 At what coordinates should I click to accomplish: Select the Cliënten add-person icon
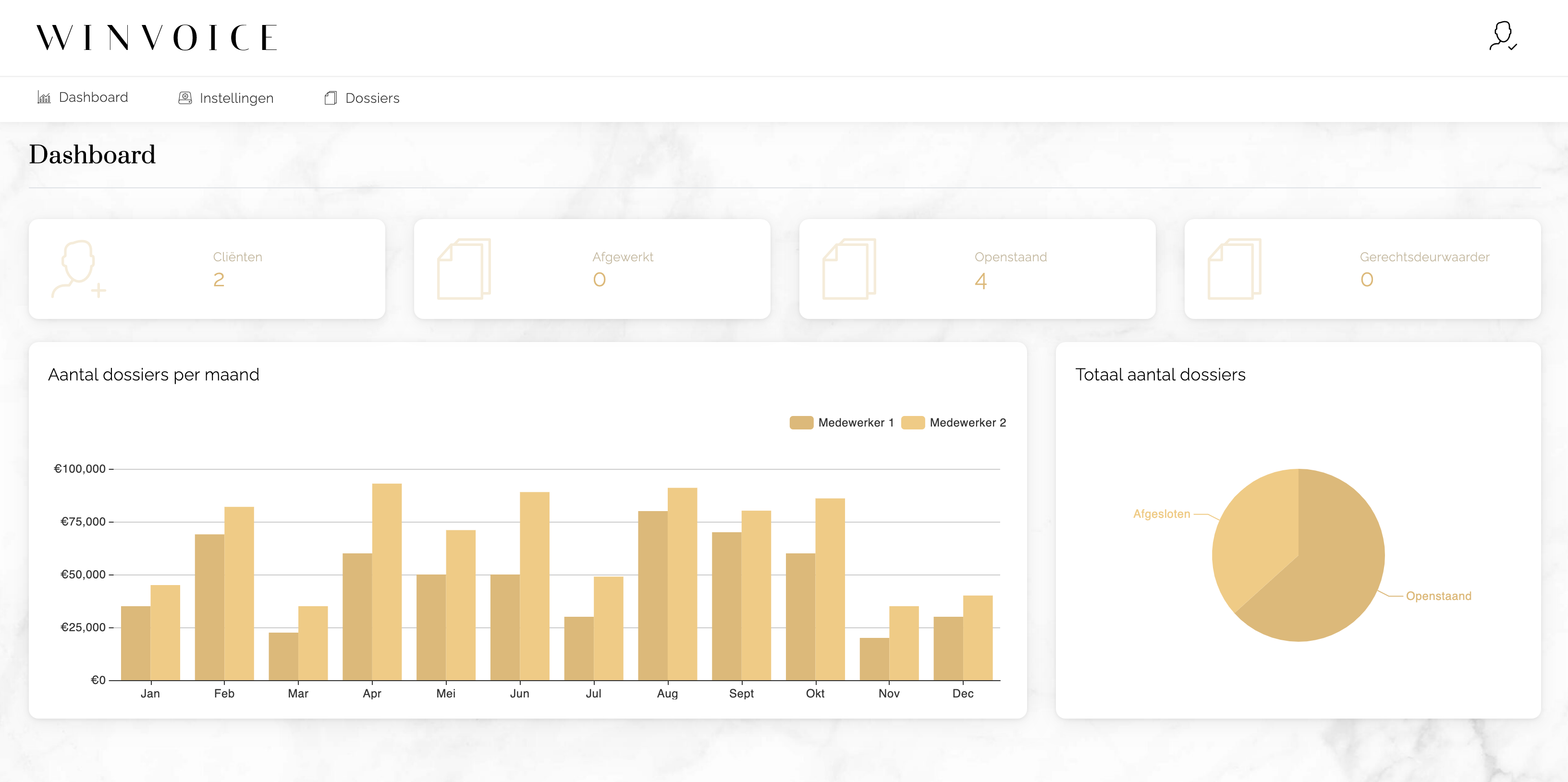coord(78,269)
